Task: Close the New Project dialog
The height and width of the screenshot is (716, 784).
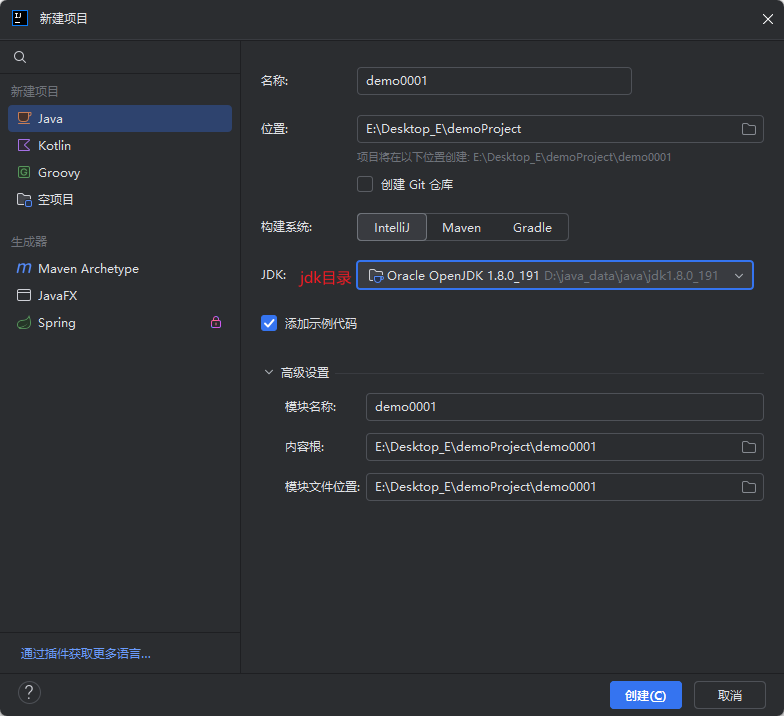Action: pos(768,19)
